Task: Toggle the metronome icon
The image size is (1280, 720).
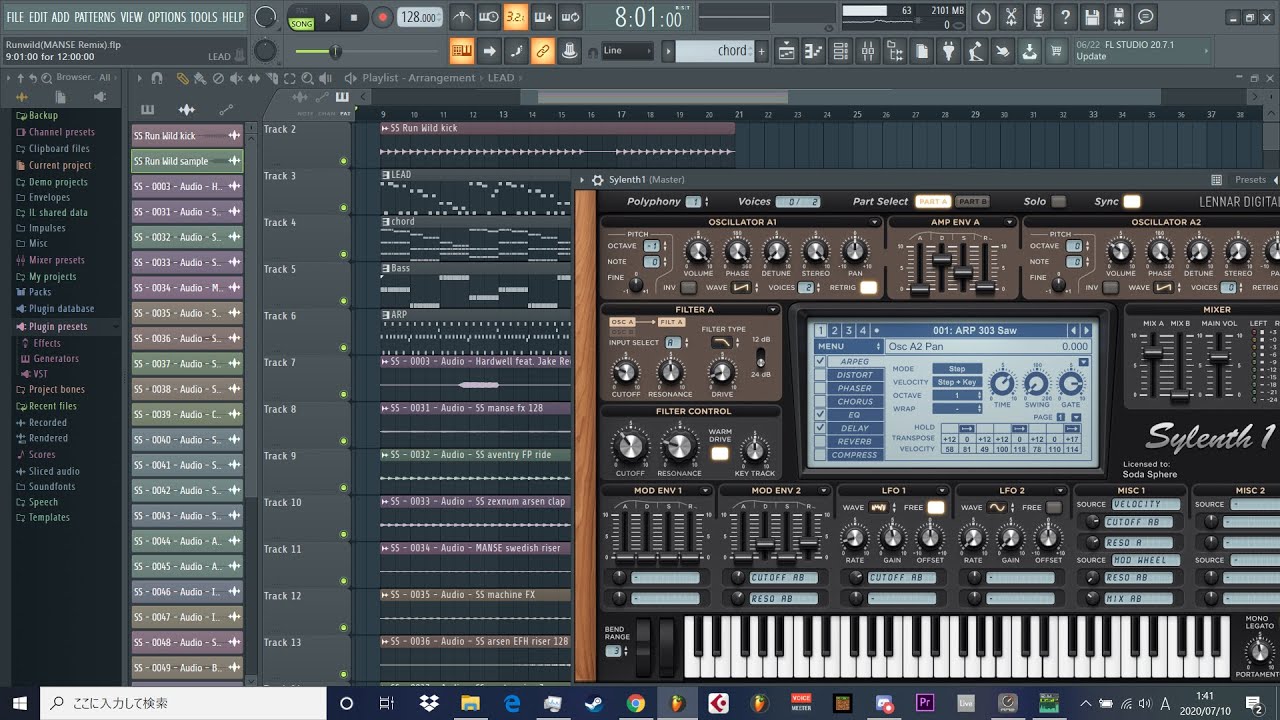Action: point(462,17)
